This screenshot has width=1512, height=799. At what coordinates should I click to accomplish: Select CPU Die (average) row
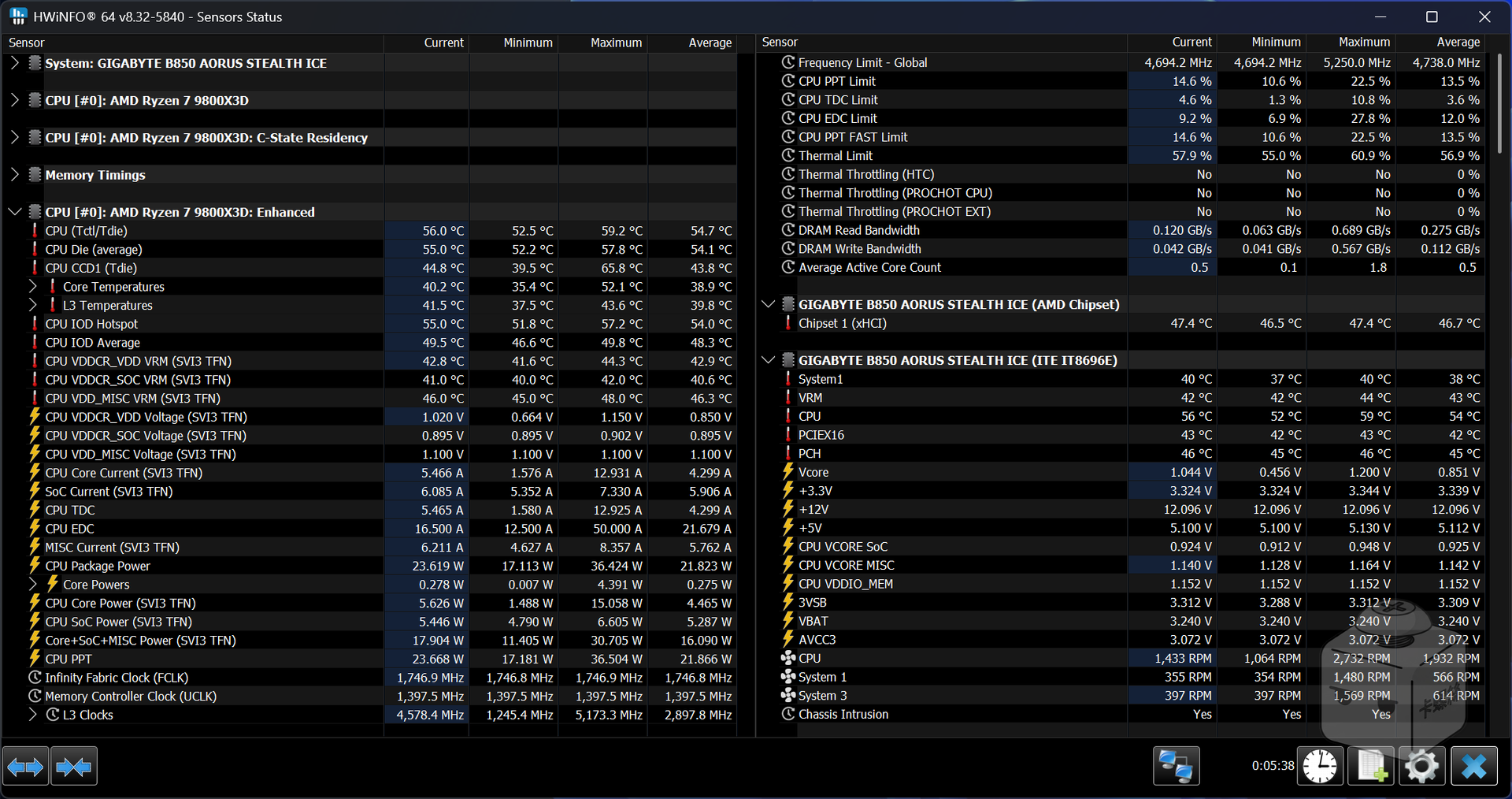pyautogui.click(x=369, y=250)
